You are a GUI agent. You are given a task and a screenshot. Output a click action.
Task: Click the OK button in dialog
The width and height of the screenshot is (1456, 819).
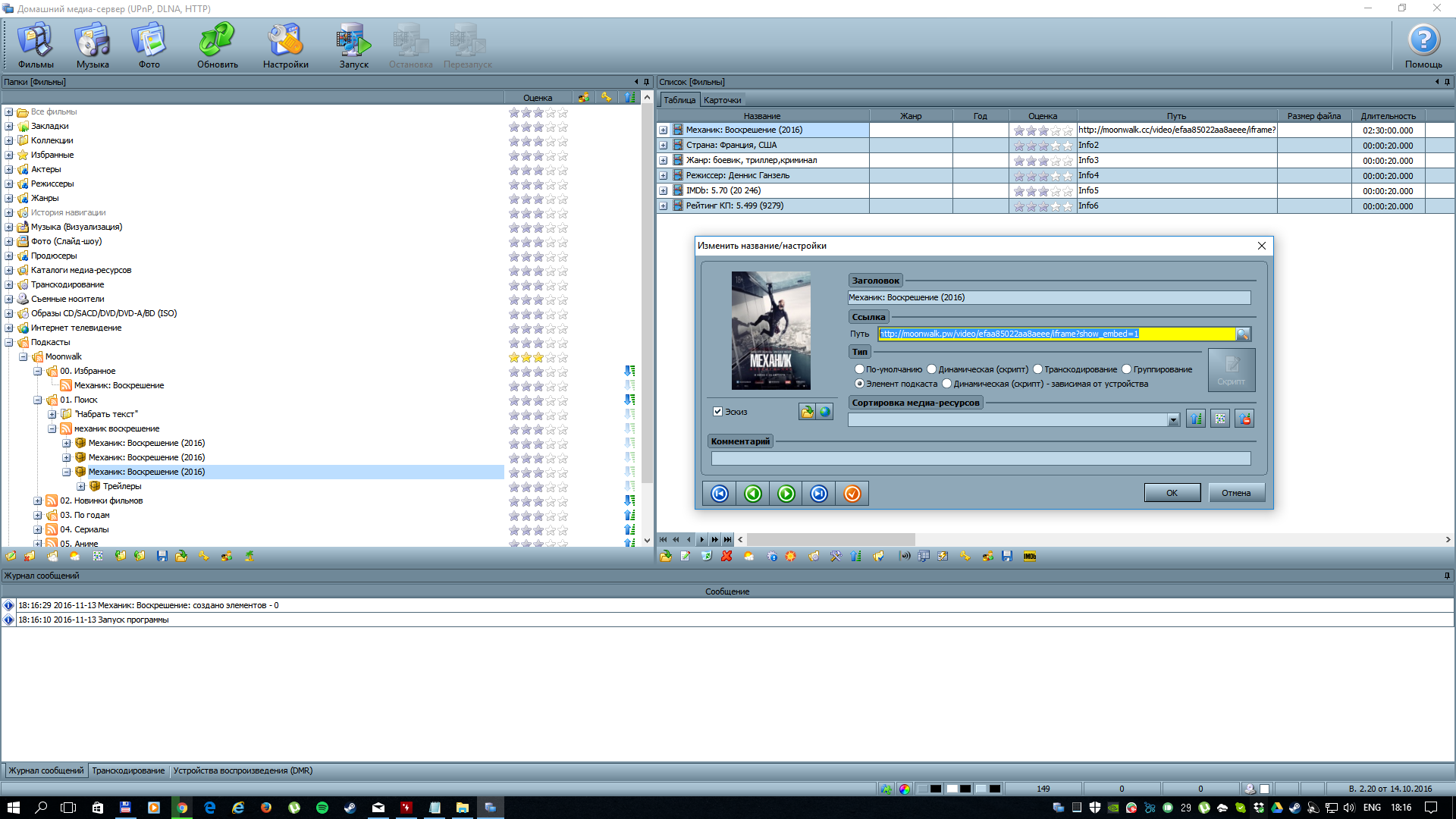1172,493
